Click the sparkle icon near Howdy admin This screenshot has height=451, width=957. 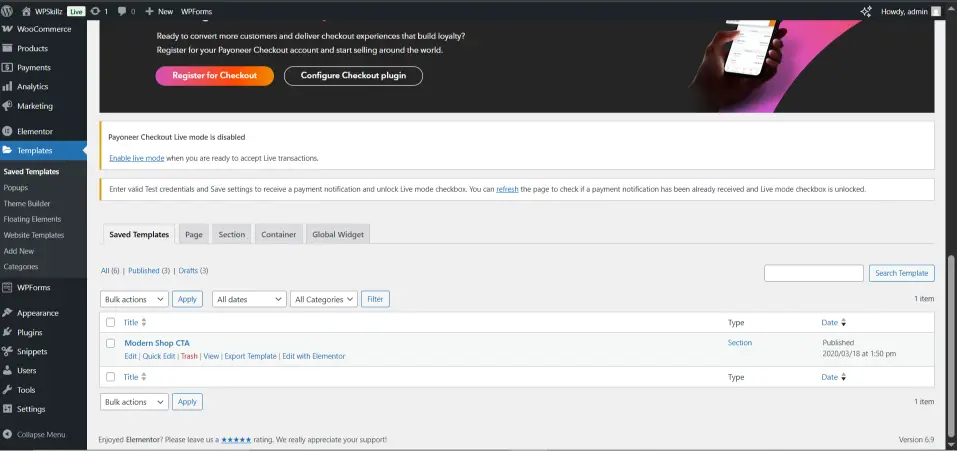[865, 11]
